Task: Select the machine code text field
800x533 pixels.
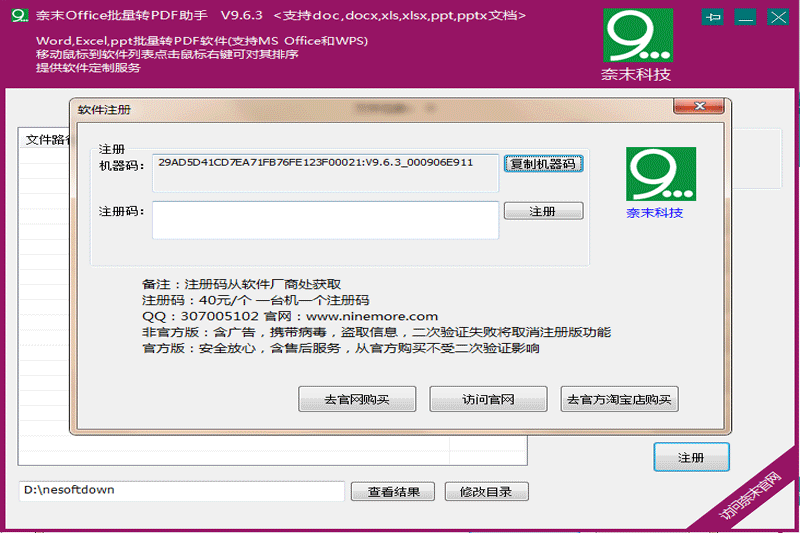Action: (325, 170)
